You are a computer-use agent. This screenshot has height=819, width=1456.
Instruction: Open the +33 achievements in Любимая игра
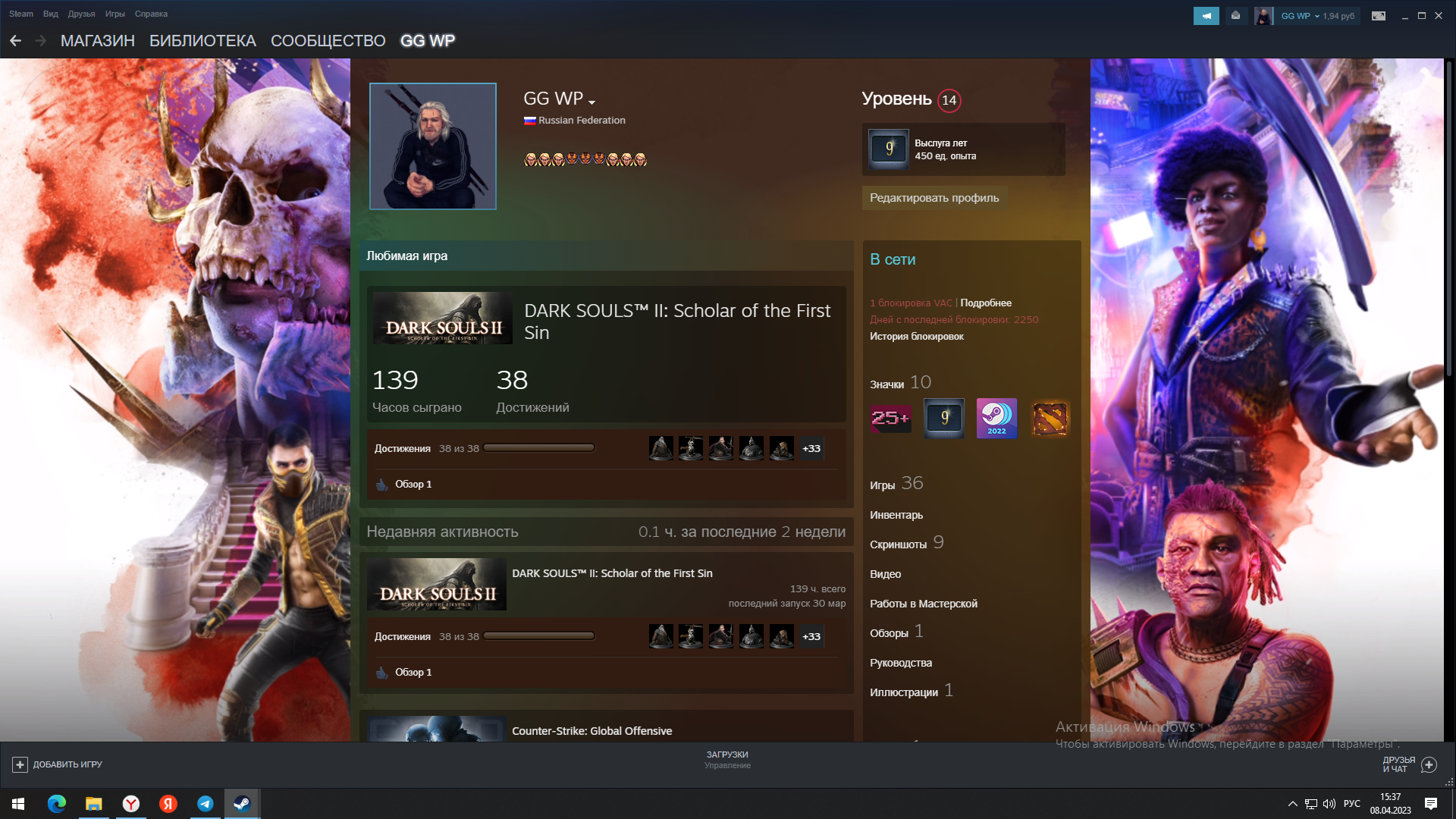[811, 448]
